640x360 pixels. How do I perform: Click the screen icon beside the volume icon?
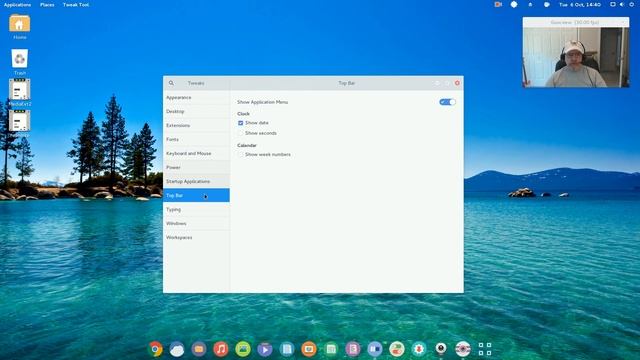[613, 4]
